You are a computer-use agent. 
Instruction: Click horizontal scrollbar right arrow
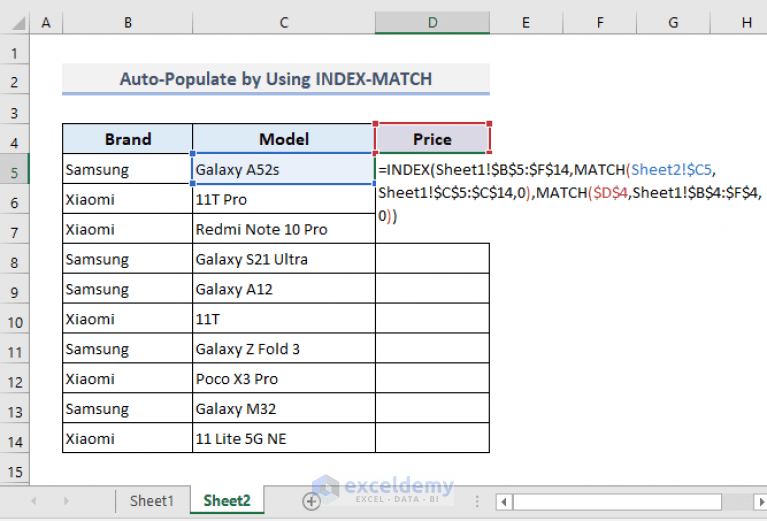click(761, 501)
